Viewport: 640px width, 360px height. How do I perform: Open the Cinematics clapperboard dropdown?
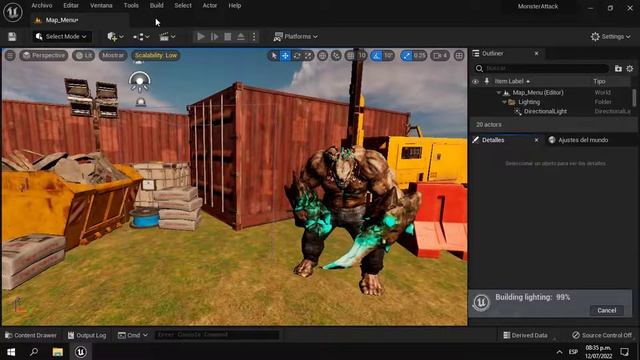click(167, 37)
